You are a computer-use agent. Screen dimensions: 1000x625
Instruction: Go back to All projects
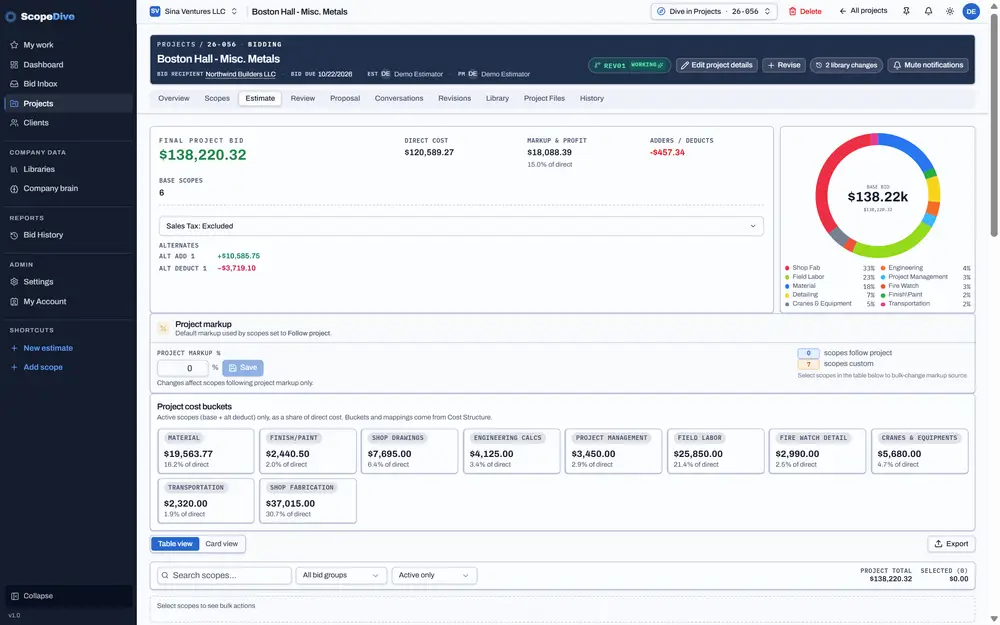click(863, 11)
